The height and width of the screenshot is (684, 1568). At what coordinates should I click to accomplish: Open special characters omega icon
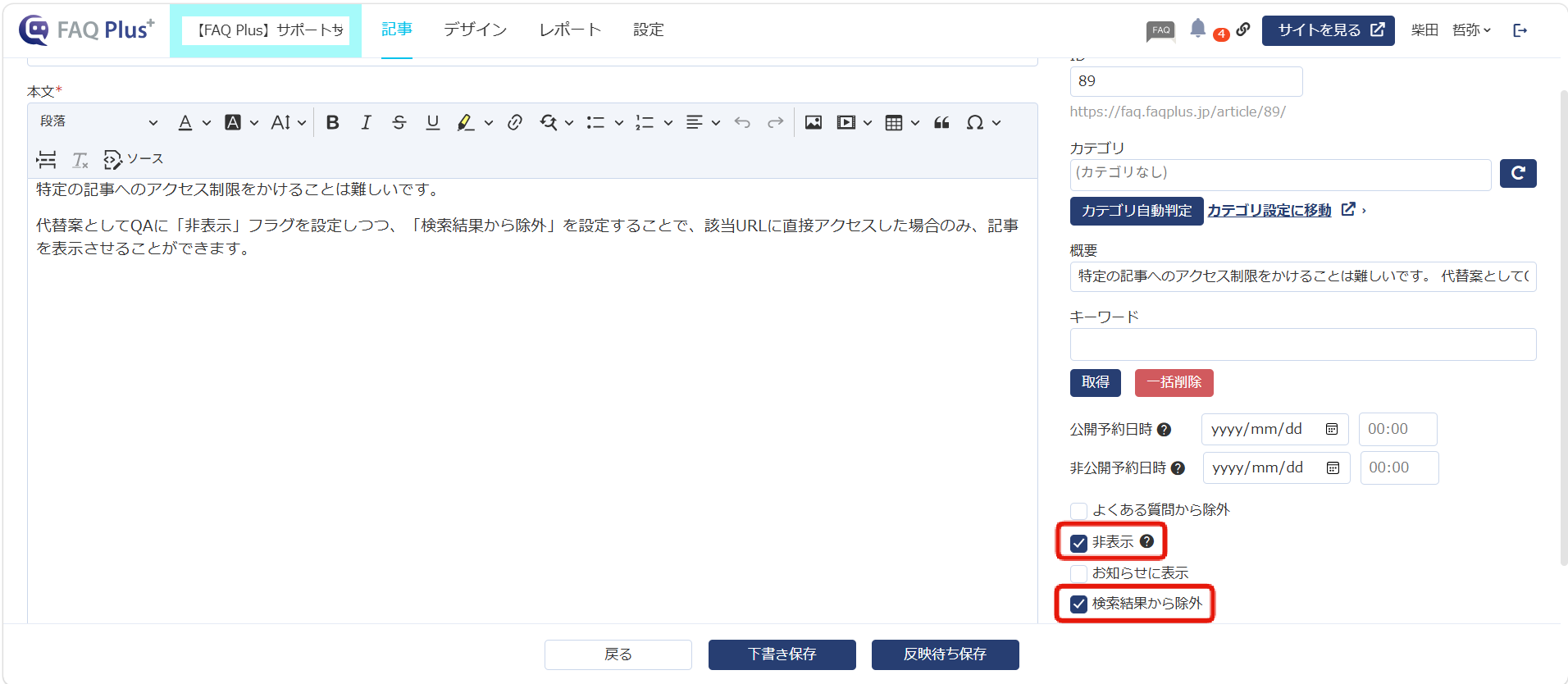[975, 123]
